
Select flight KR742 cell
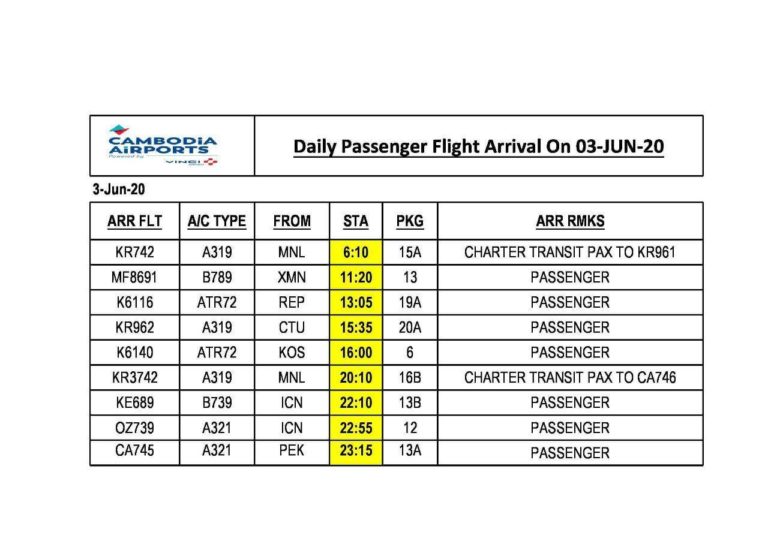coord(135,252)
